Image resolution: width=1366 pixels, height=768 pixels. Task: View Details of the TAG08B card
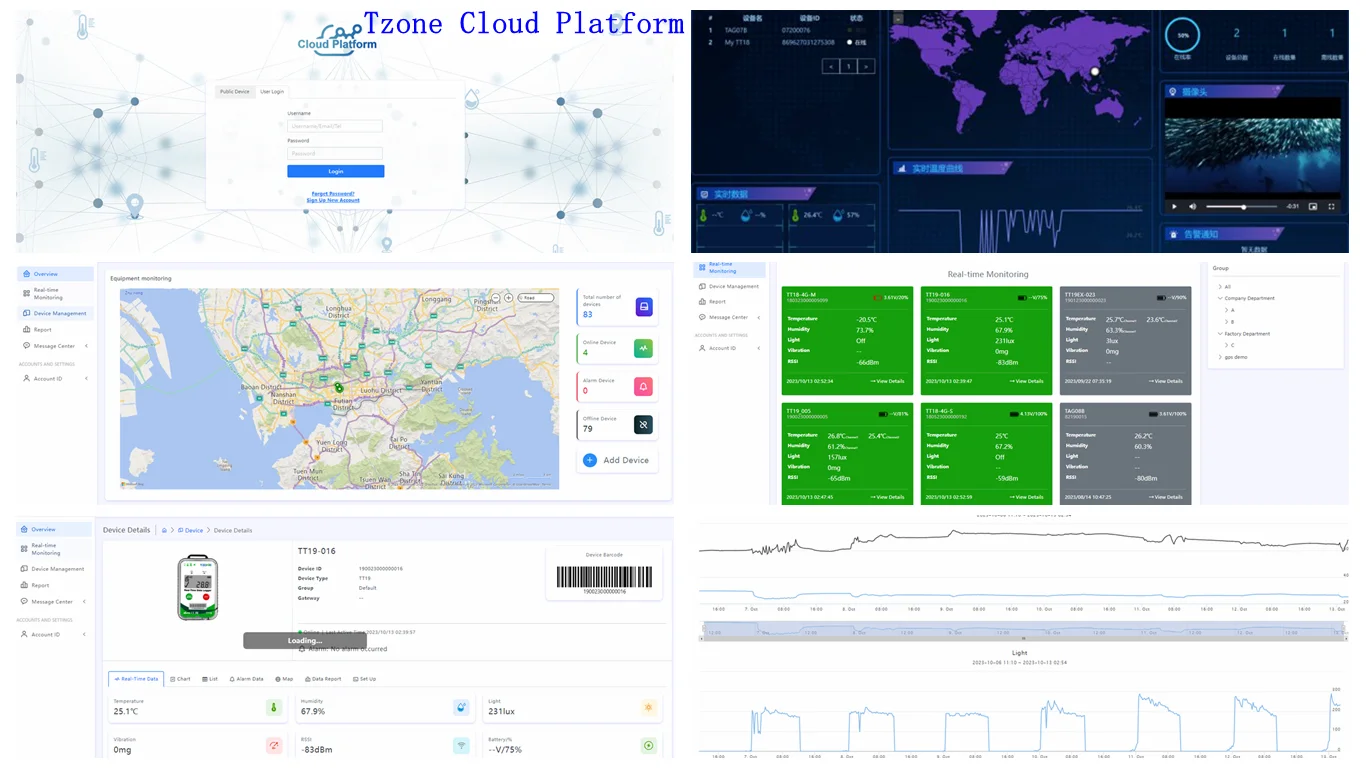[1165, 497]
